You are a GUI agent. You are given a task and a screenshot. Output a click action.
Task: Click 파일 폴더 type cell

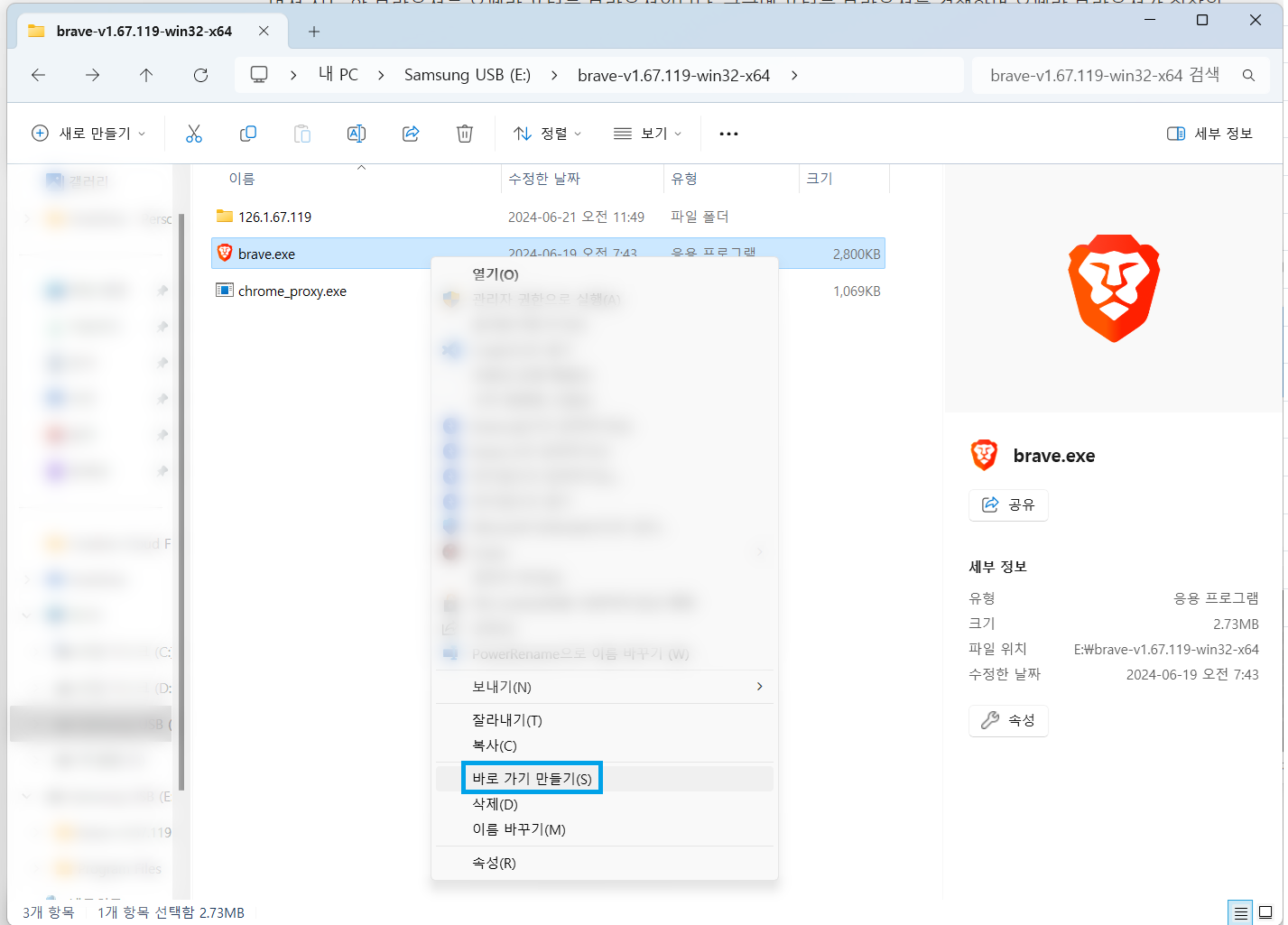coord(700,217)
